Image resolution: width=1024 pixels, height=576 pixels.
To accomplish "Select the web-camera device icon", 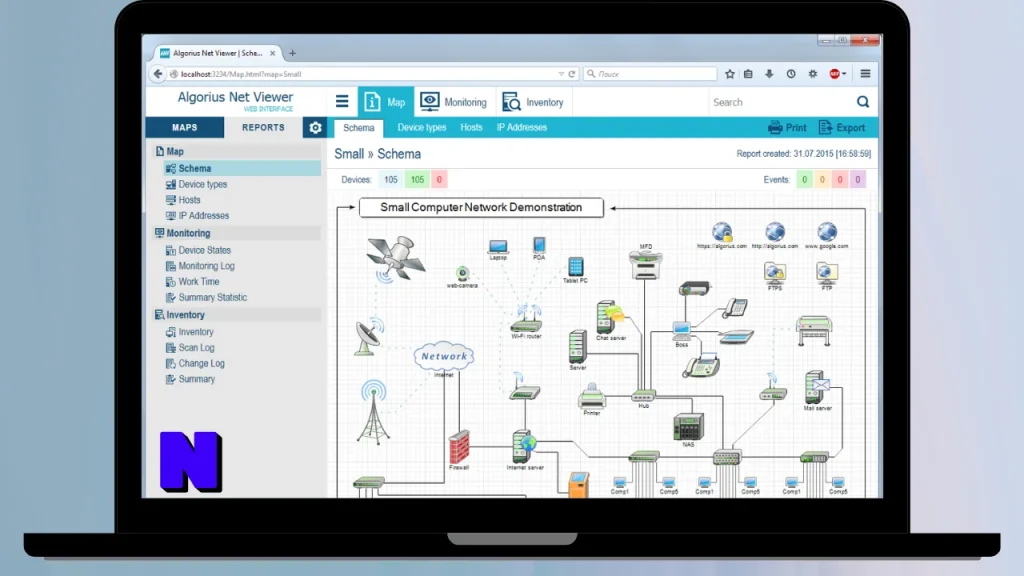I will 462,274.
